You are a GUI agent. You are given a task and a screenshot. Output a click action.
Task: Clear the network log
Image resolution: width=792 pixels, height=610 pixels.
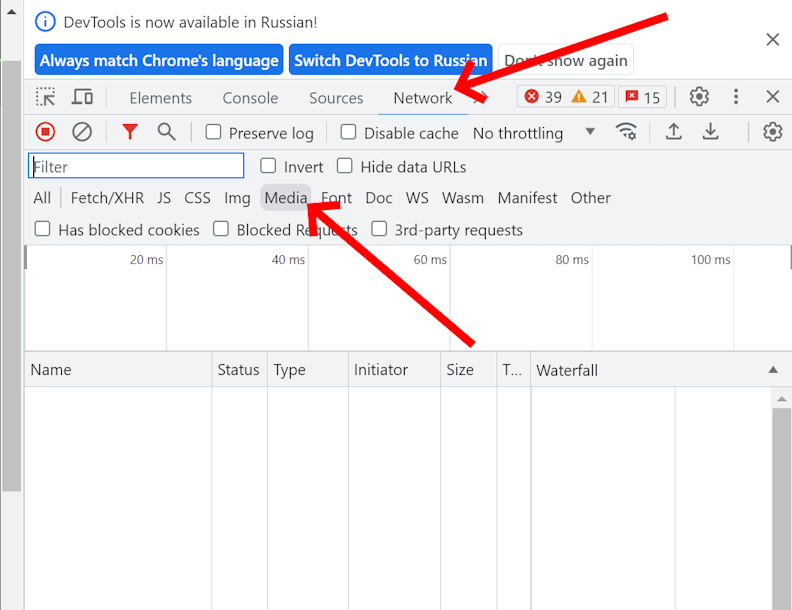click(82, 132)
